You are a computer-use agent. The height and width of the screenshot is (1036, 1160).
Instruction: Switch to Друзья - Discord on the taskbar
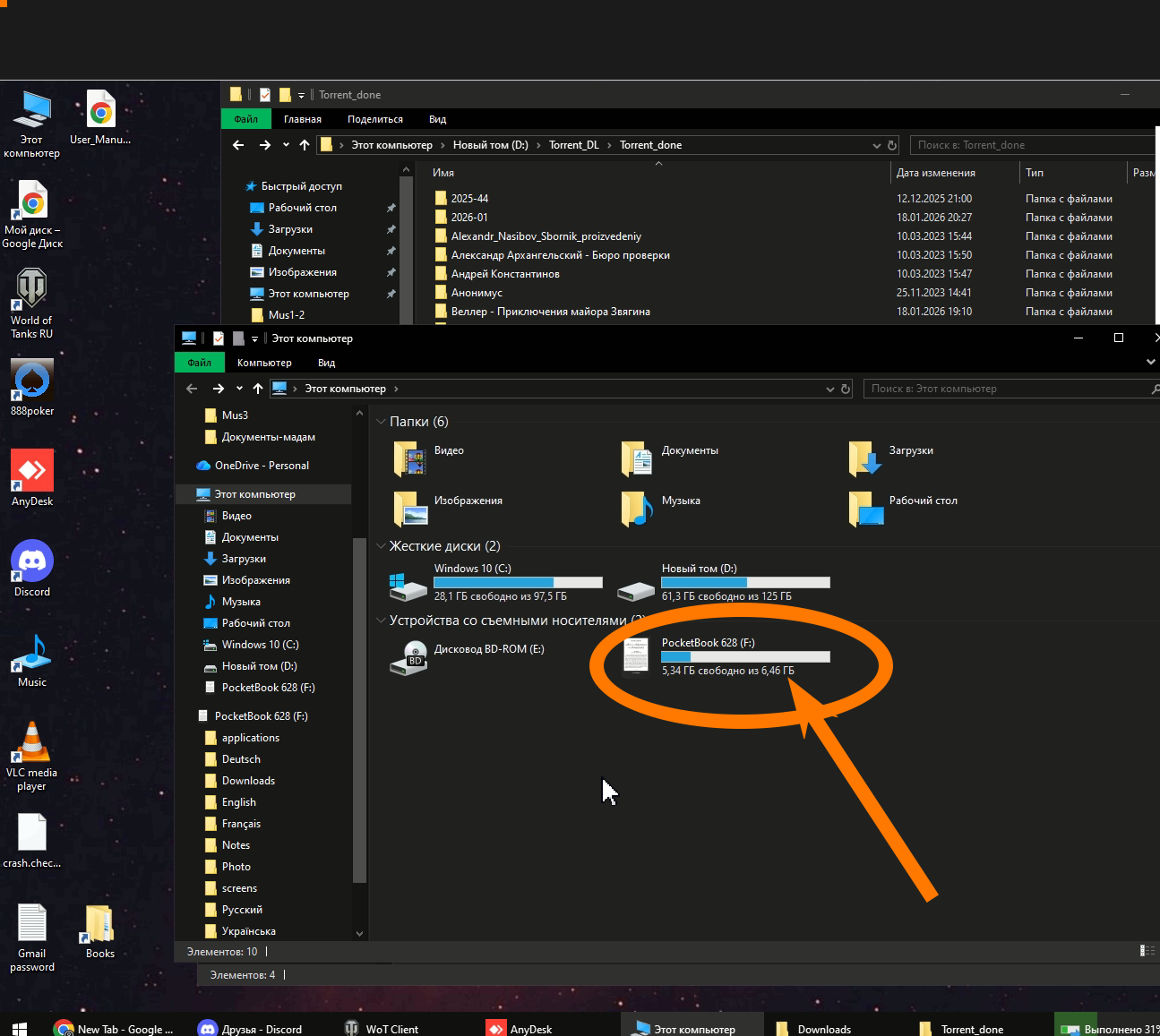(251, 1029)
